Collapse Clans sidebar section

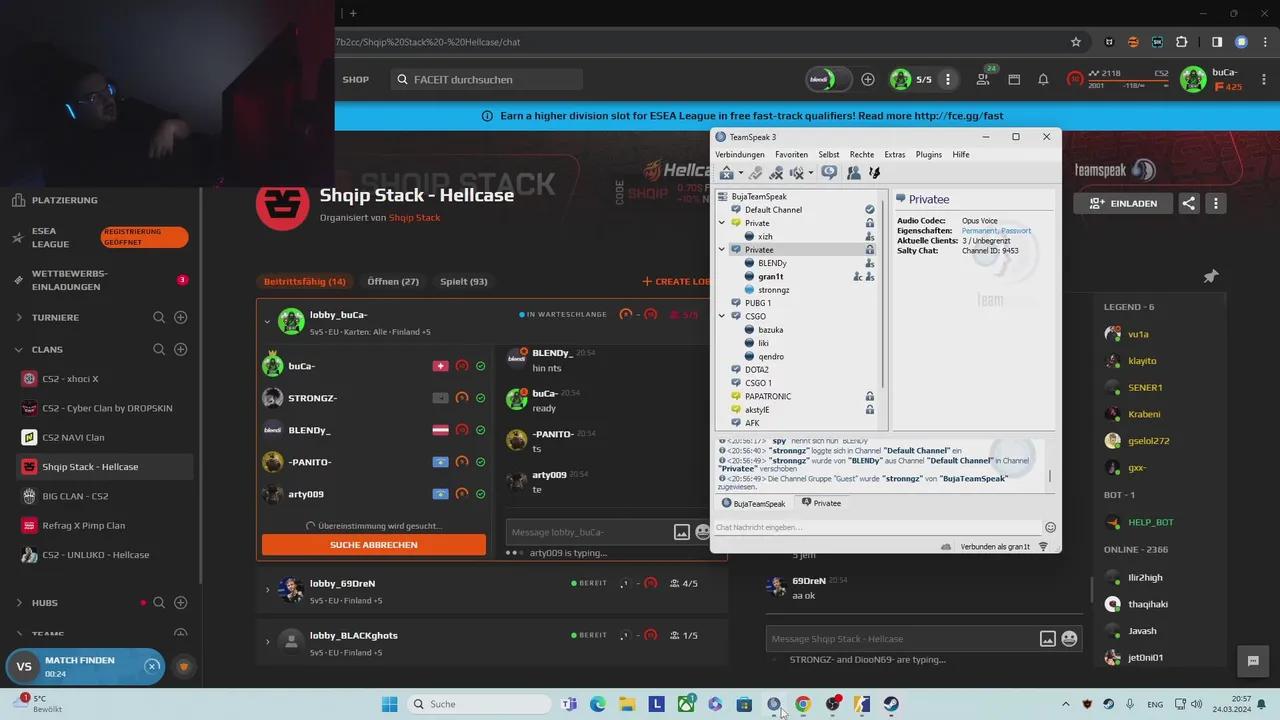pos(19,350)
